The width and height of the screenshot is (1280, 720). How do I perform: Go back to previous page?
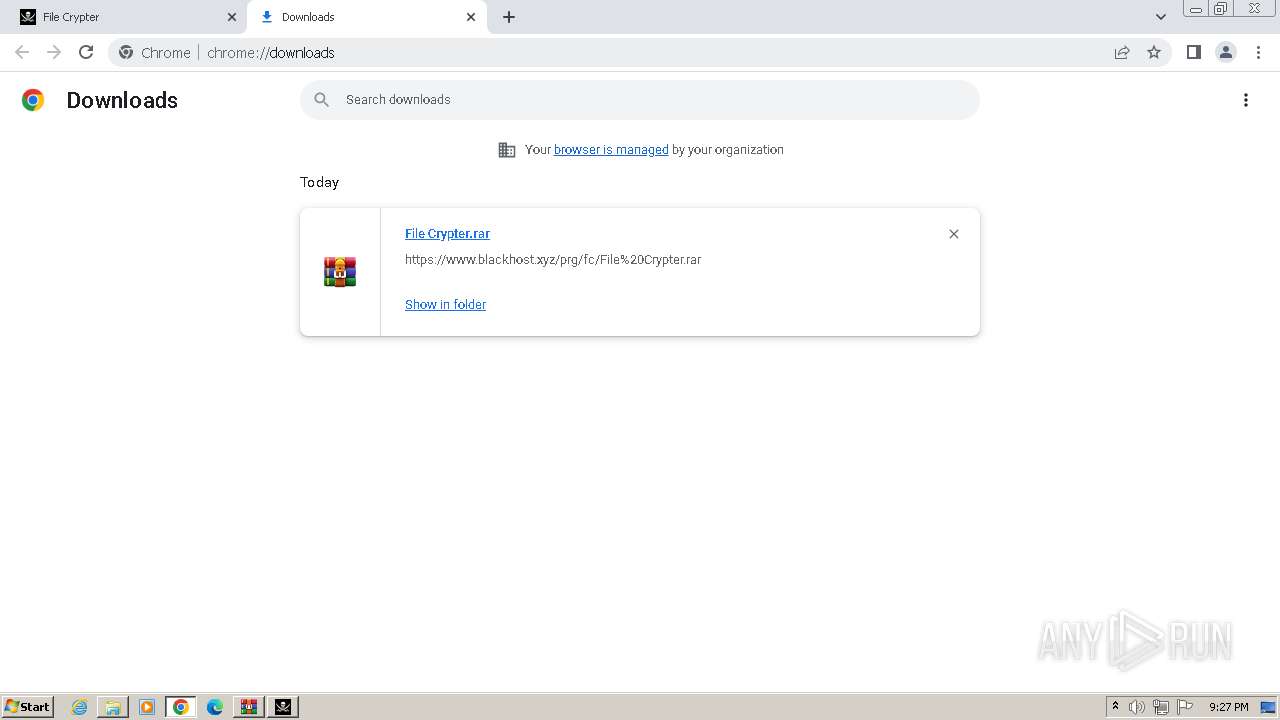pos(22,52)
